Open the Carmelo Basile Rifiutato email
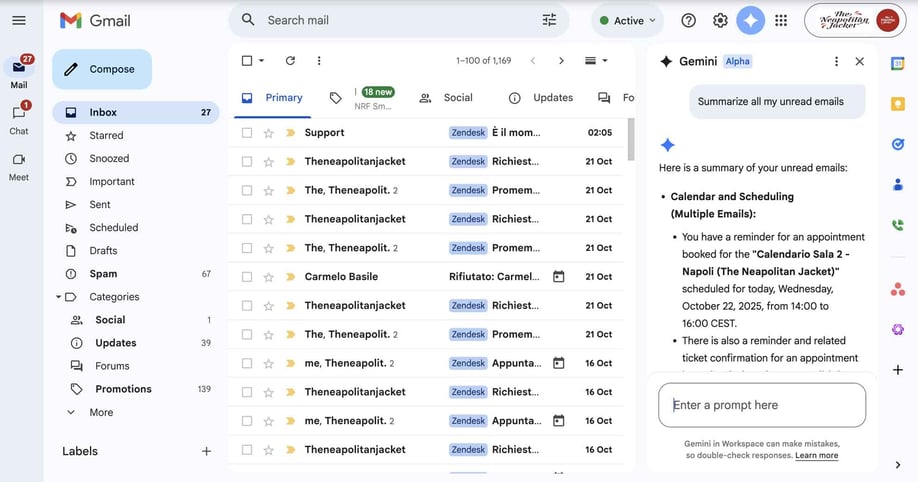 pyautogui.click(x=426, y=277)
